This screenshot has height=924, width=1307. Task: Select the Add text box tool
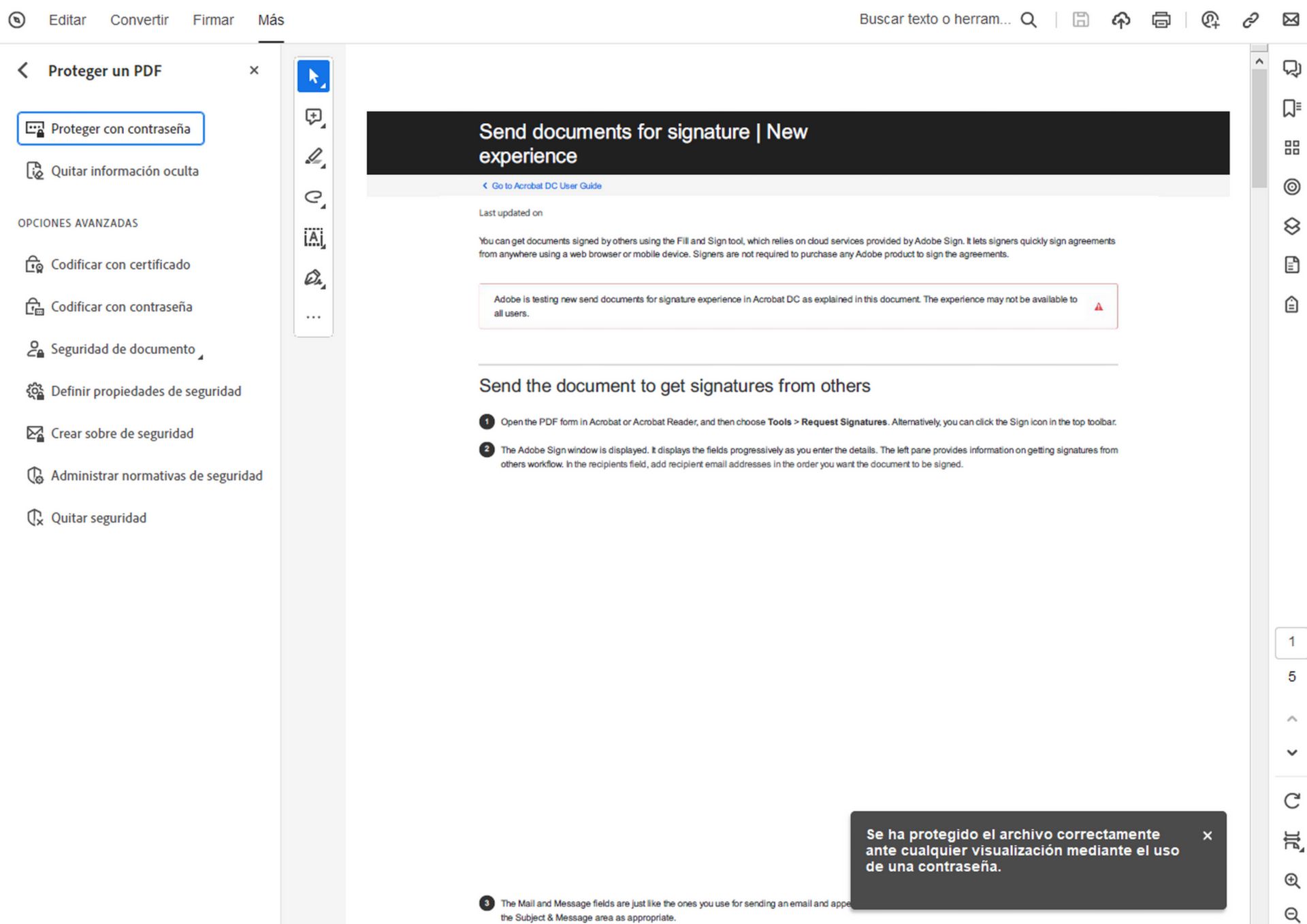pos(312,237)
